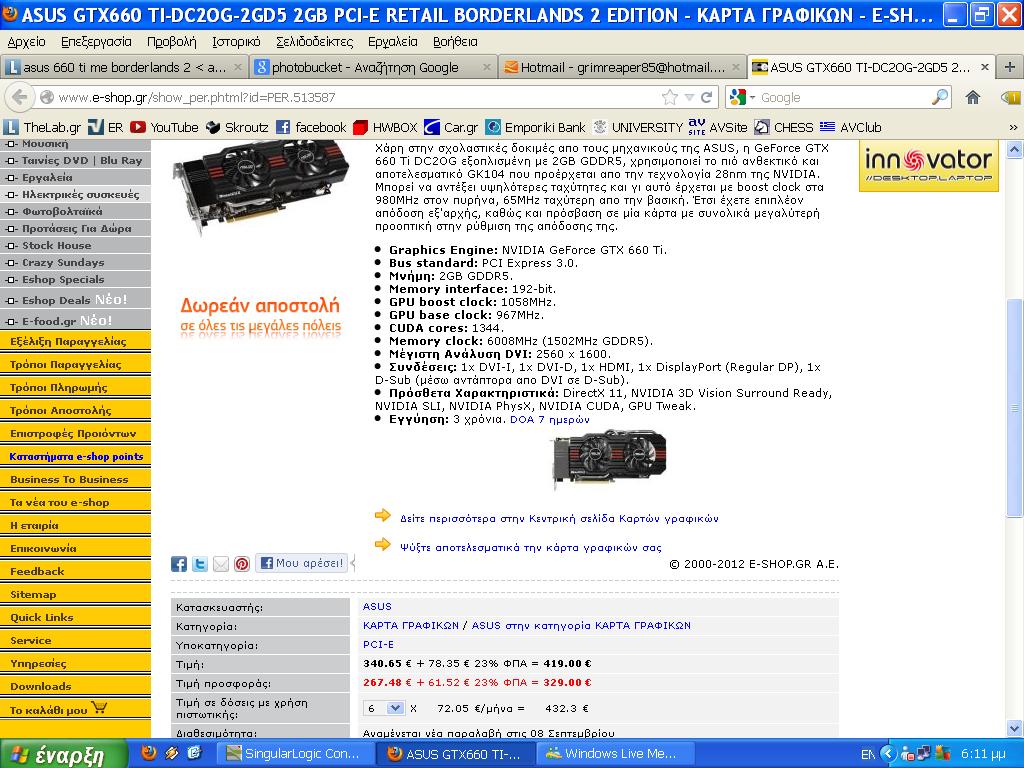
Task: Pin the product on Pinterest icon
Action: (242, 564)
